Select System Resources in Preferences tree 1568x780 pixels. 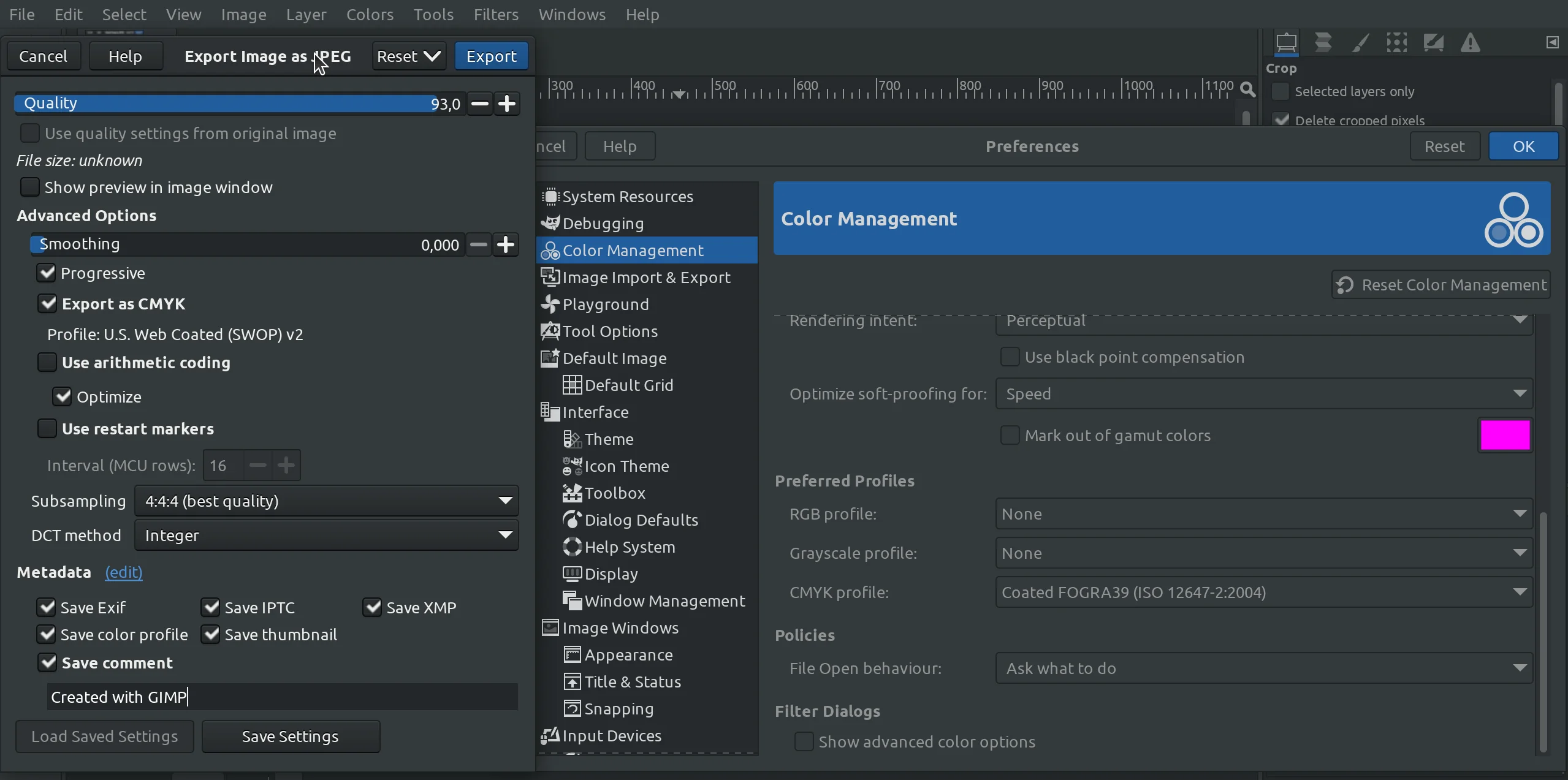(647, 197)
